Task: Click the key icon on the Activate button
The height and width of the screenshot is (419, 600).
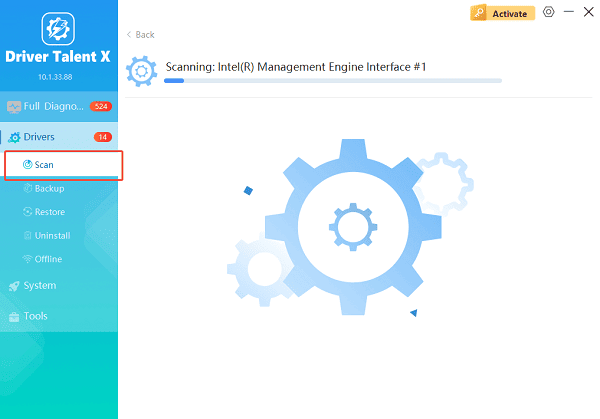Action: pos(481,13)
